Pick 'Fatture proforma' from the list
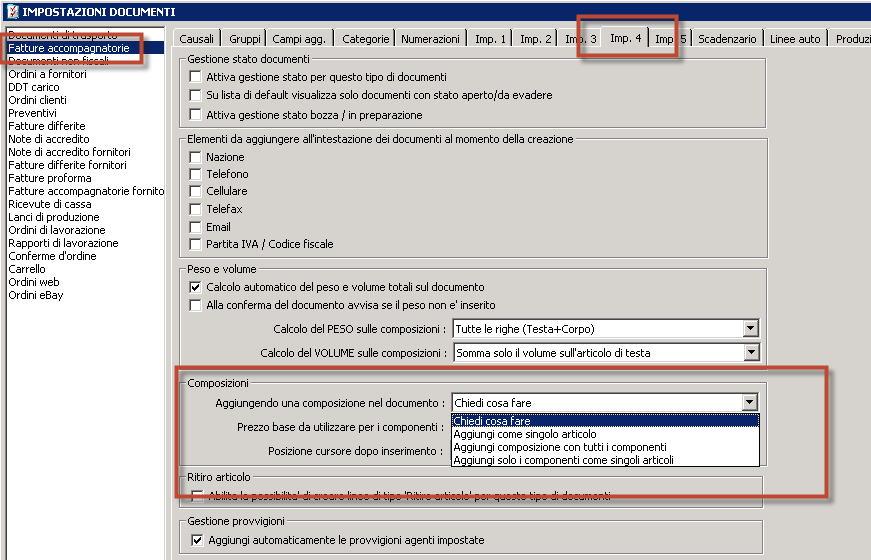 pyautogui.click(x=86, y=178)
